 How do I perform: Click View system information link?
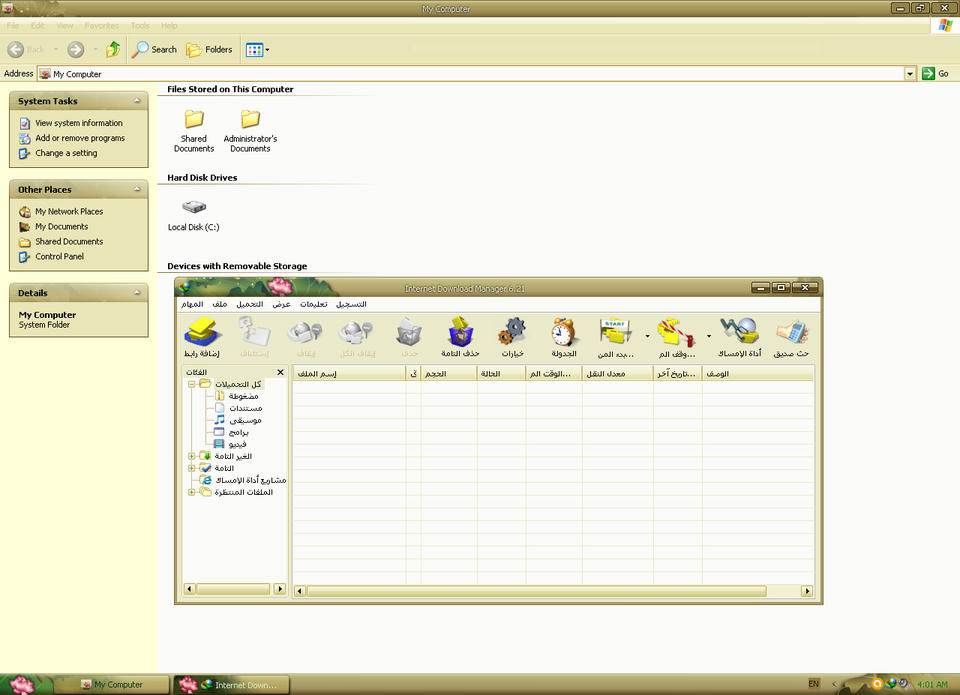click(79, 123)
